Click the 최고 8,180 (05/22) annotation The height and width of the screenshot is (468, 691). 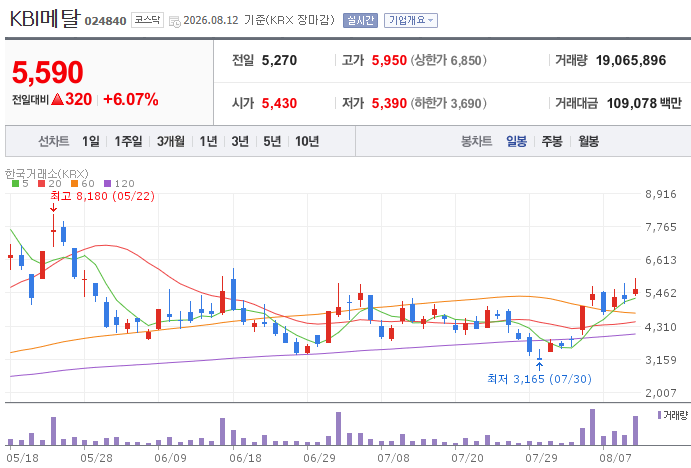(102, 196)
